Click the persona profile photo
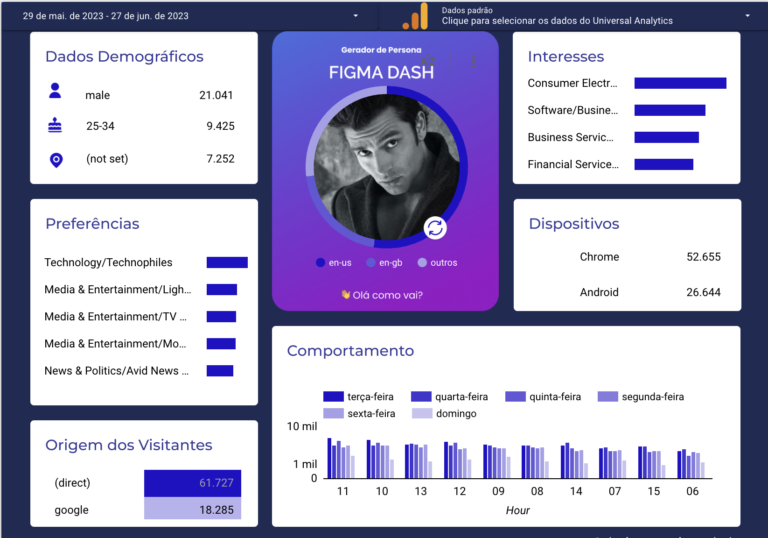 pyautogui.click(x=386, y=168)
